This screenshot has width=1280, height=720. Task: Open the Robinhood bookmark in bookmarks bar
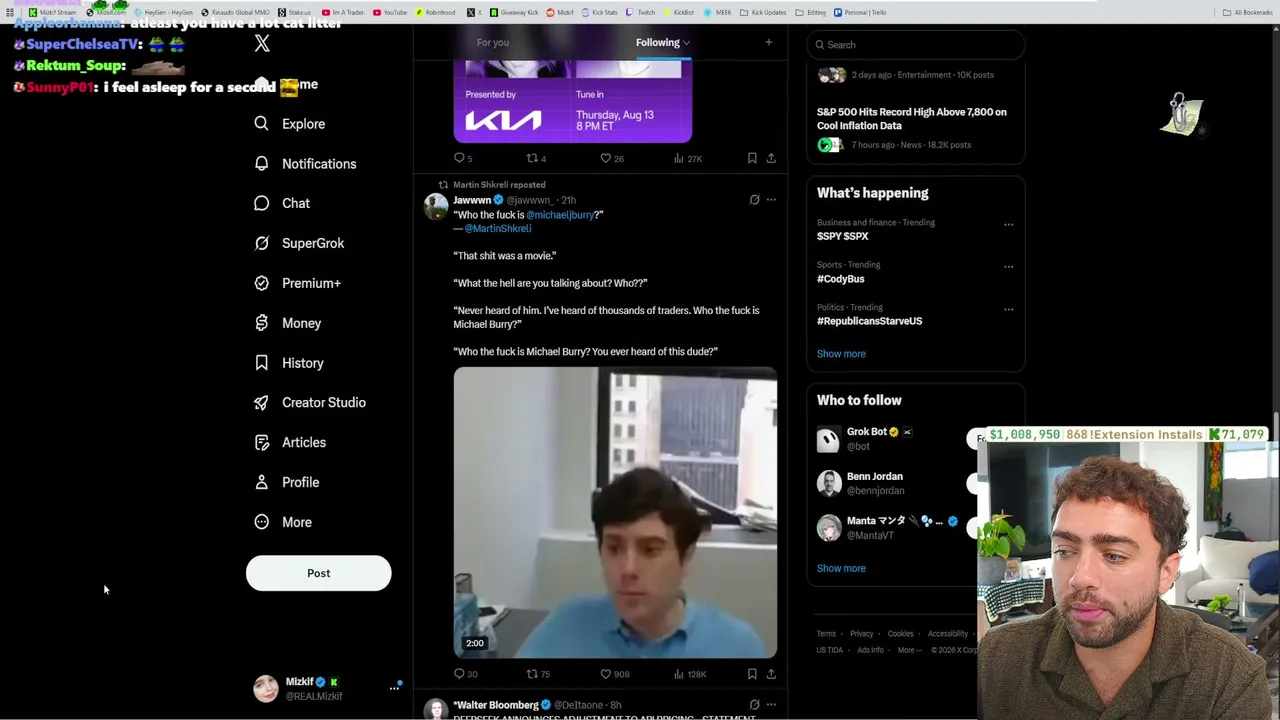(435, 12)
